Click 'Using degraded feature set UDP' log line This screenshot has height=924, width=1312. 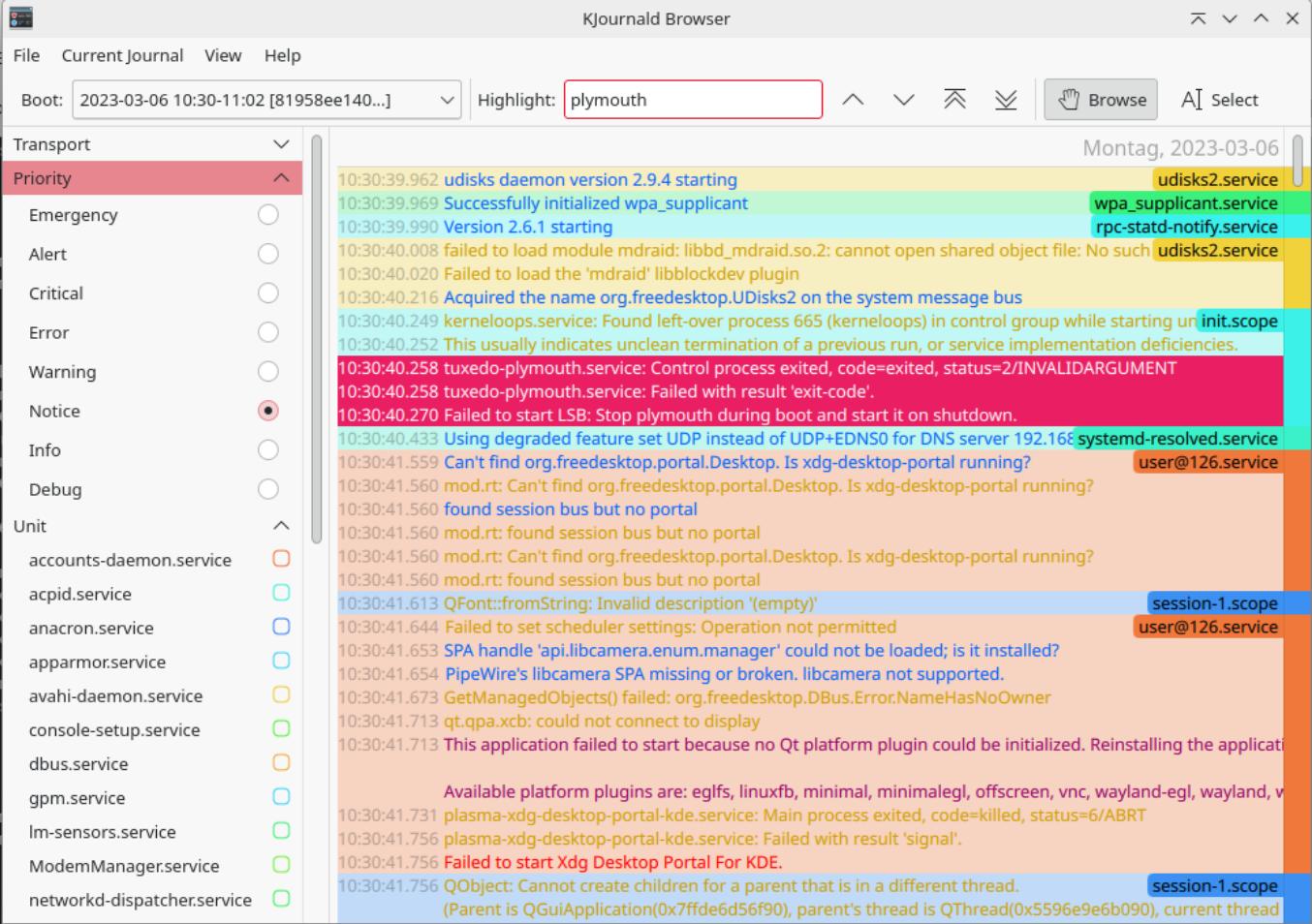[759, 439]
